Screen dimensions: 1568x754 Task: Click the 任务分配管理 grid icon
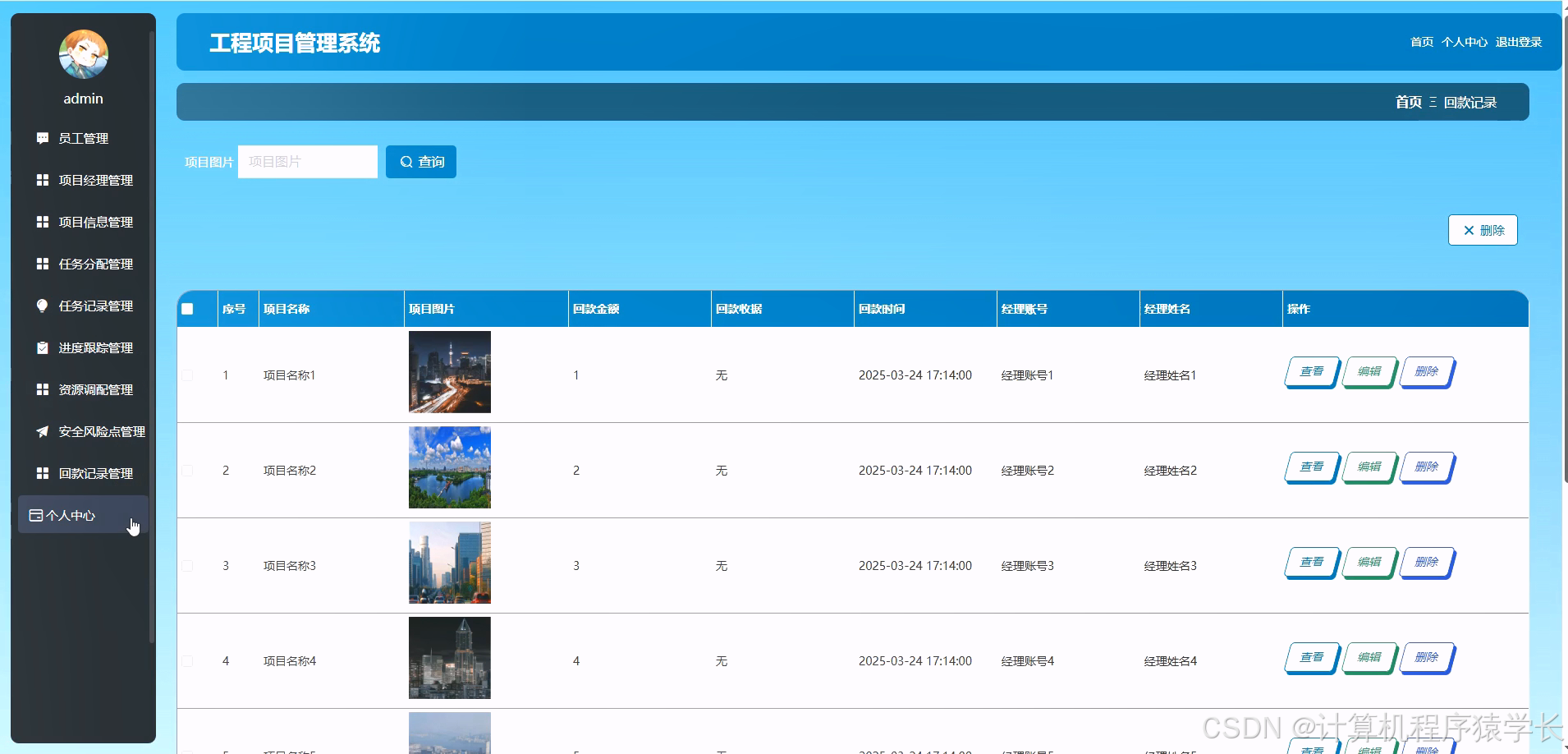[x=43, y=264]
